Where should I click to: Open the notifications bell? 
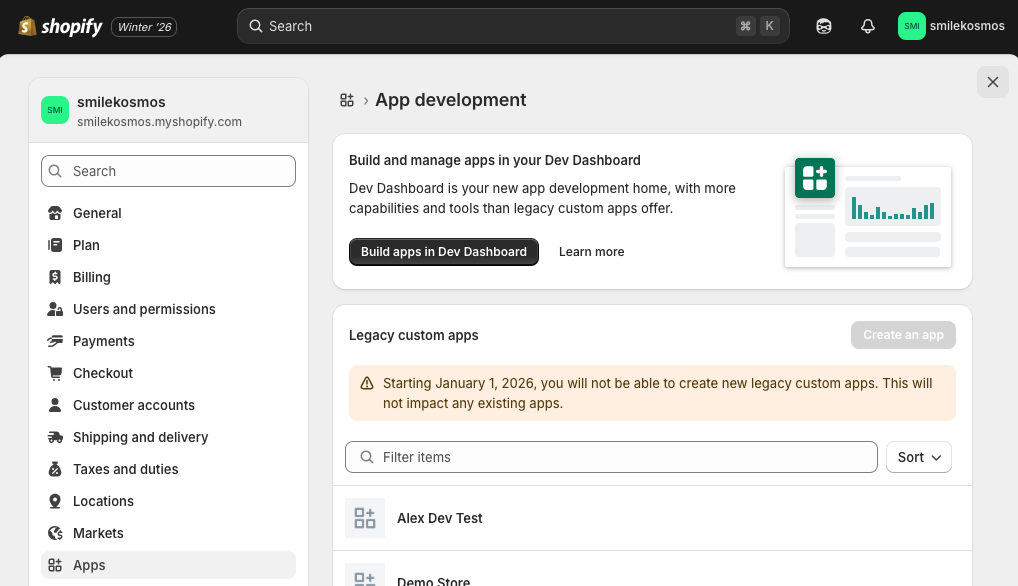pos(868,26)
